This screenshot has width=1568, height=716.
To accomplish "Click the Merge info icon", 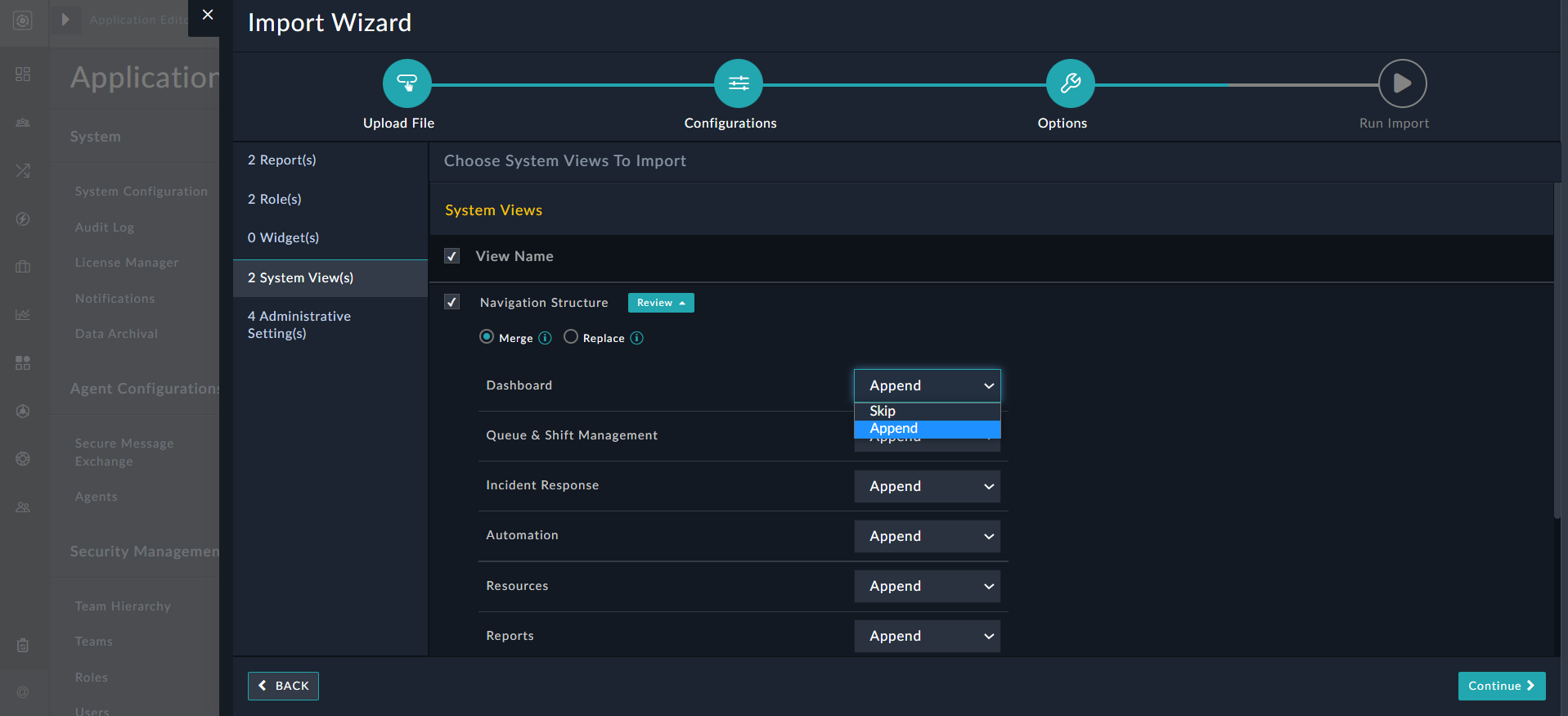I will 545,338.
